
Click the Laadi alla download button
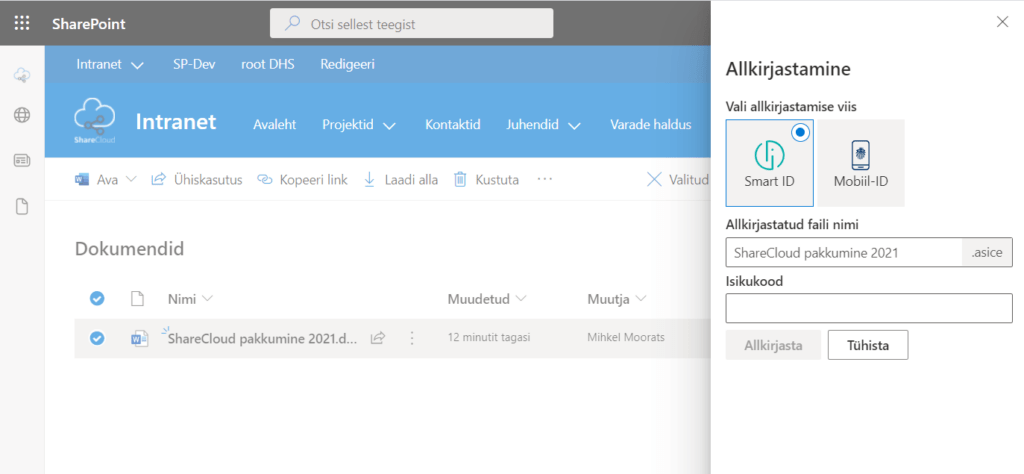[x=399, y=180]
